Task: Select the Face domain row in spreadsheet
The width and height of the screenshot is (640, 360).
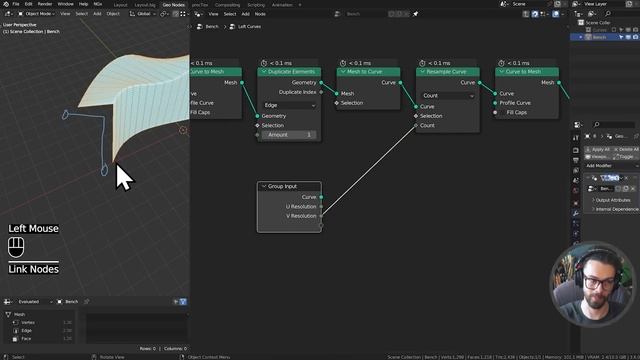Action: pyautogui.click(x=42, y=339)
